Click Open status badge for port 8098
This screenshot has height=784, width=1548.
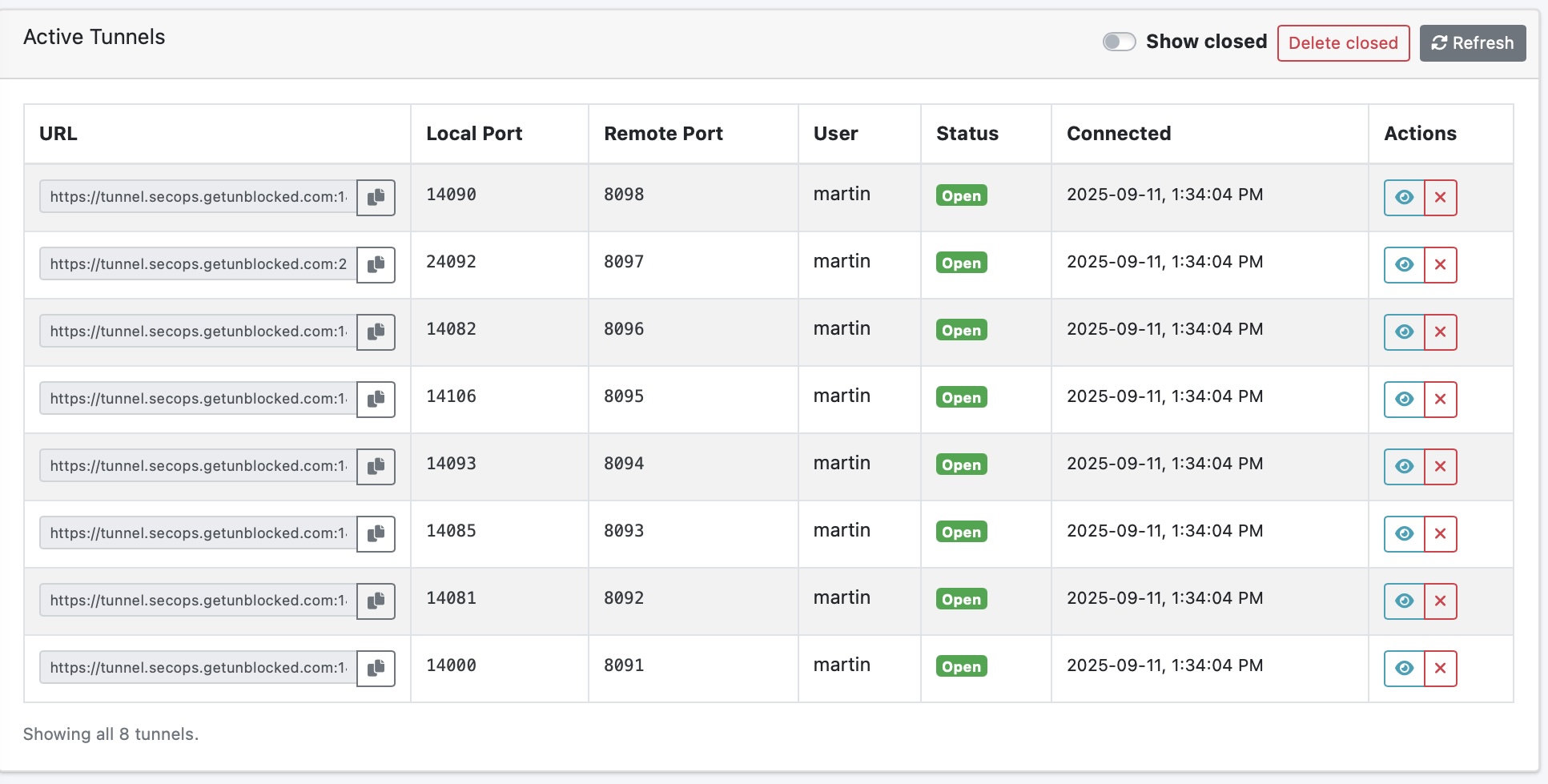(x=961, y=196)
